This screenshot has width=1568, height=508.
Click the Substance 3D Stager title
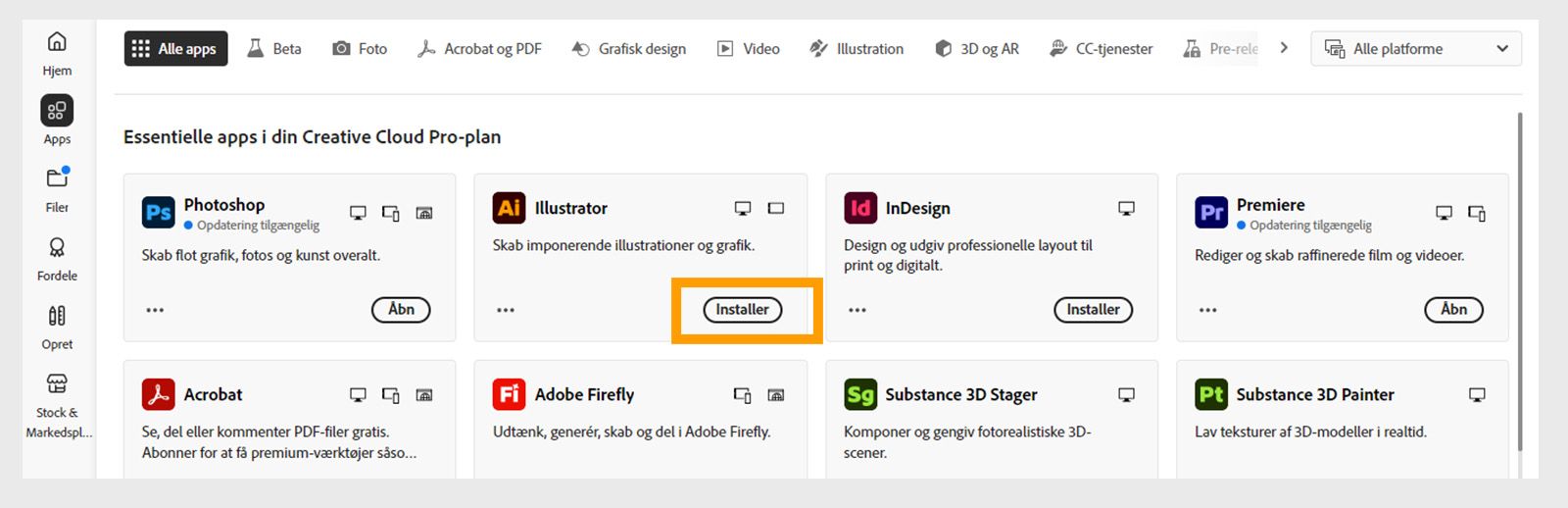961,394
